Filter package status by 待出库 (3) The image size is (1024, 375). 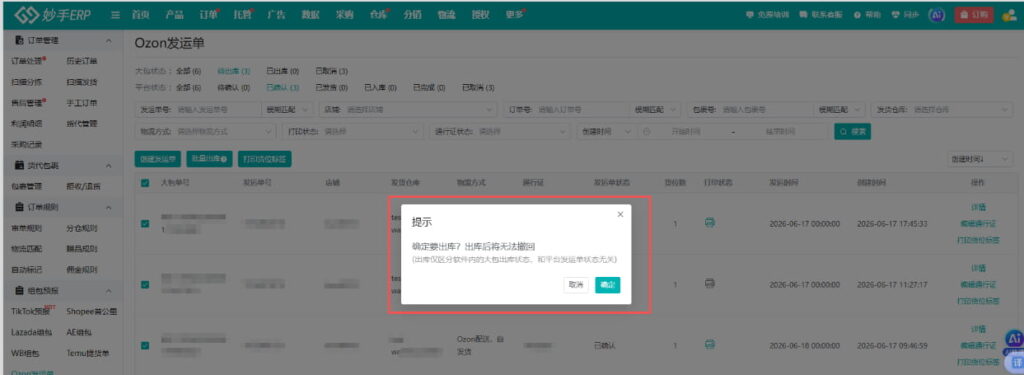233,71
